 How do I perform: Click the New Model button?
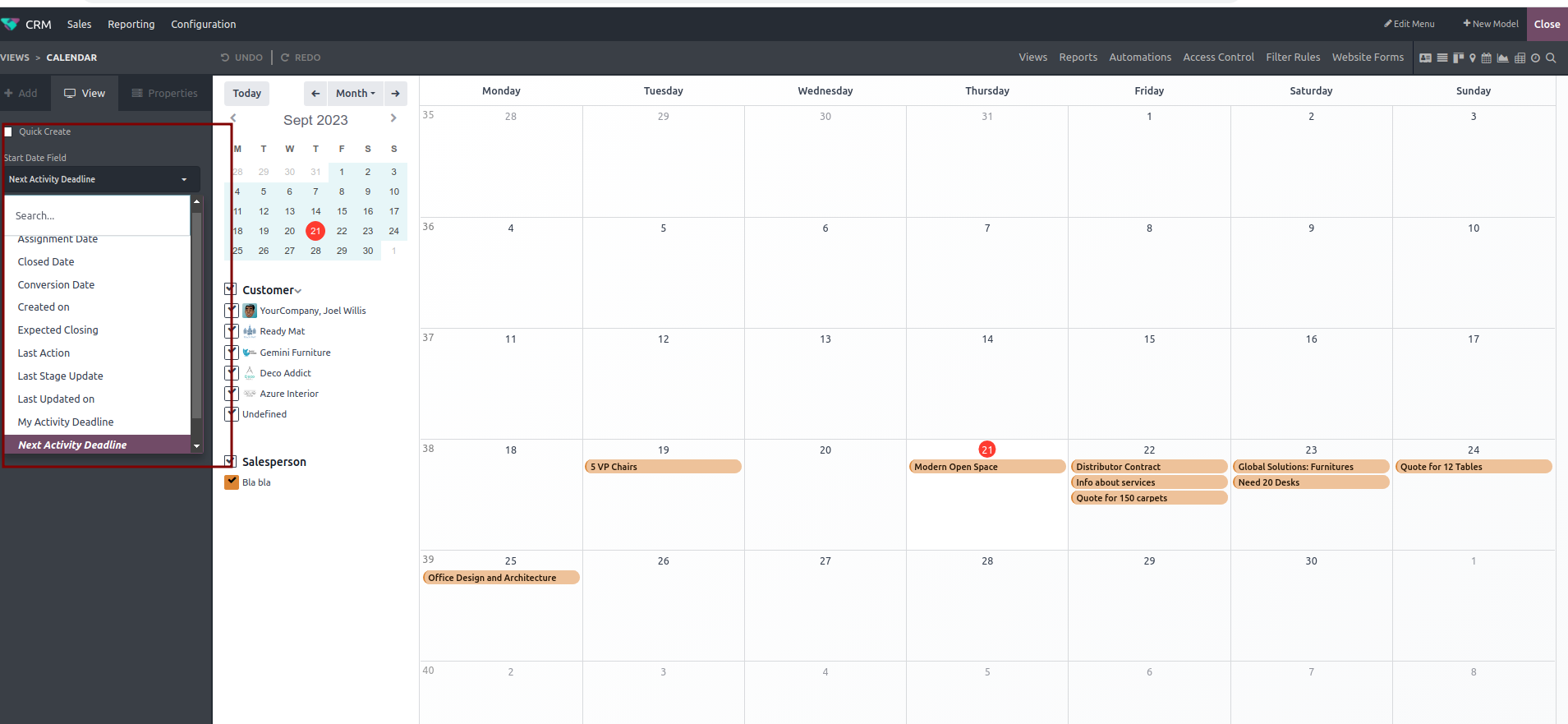[1490, 24]
